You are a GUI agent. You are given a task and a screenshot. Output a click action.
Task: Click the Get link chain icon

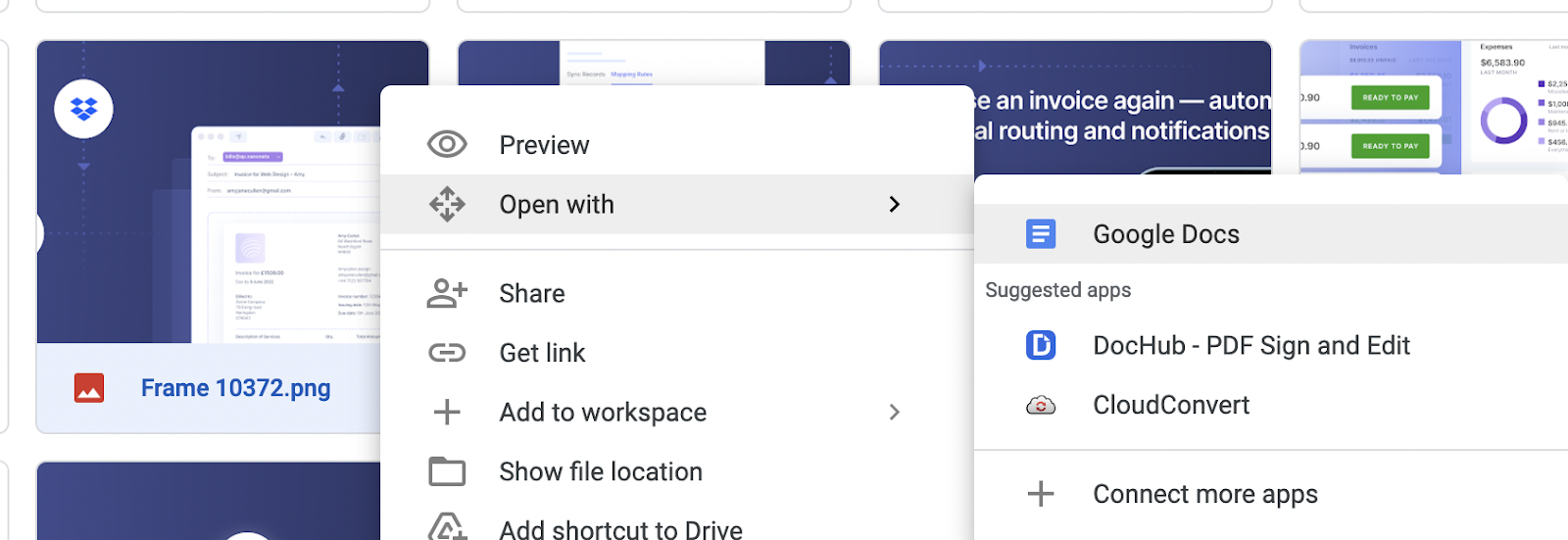click(447, 353)
